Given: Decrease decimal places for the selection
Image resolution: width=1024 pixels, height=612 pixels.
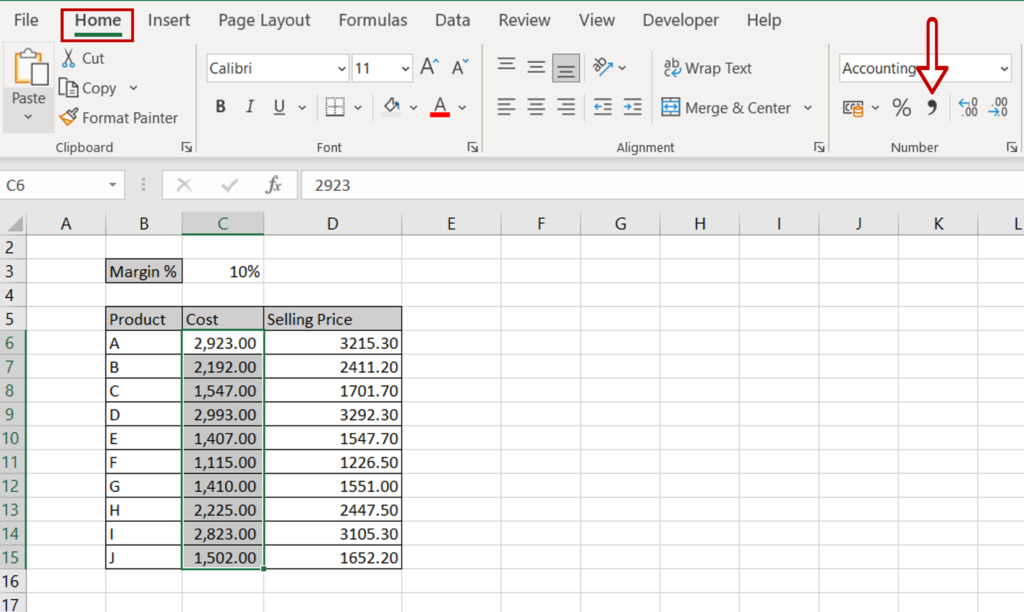Looking at the screenshot, I should point(998,107).
